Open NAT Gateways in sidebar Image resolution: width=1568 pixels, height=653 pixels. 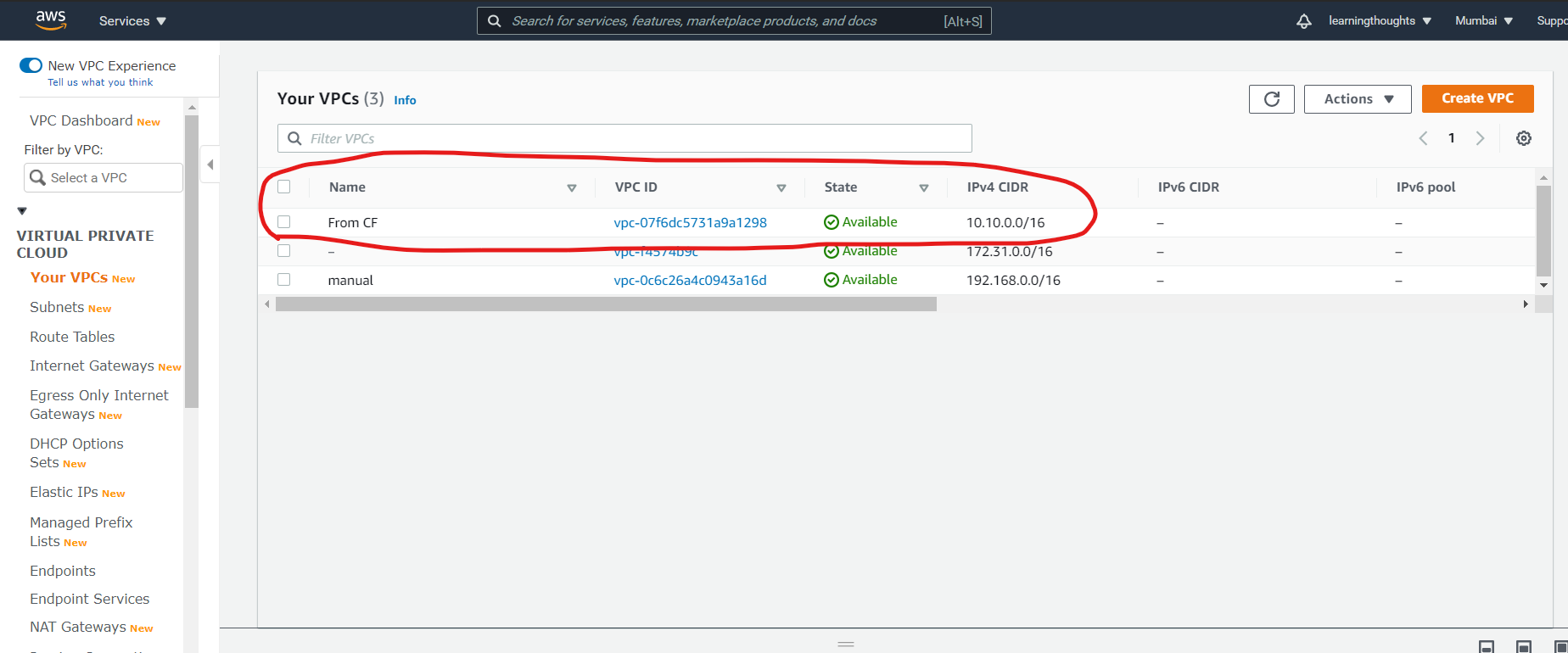[78, 627]
